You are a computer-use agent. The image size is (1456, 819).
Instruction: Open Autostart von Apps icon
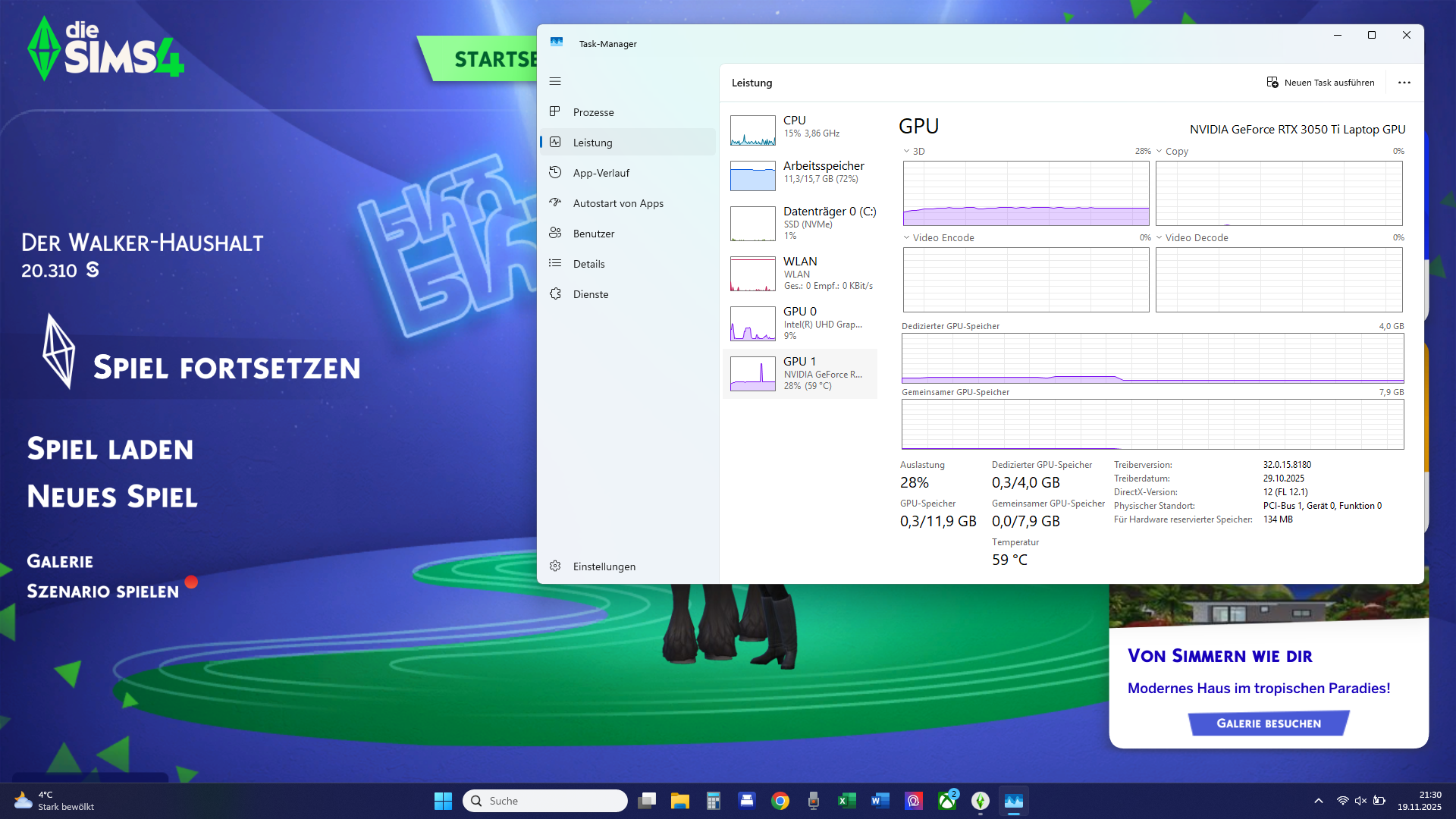pyautogui.click(x=555, y=202)
